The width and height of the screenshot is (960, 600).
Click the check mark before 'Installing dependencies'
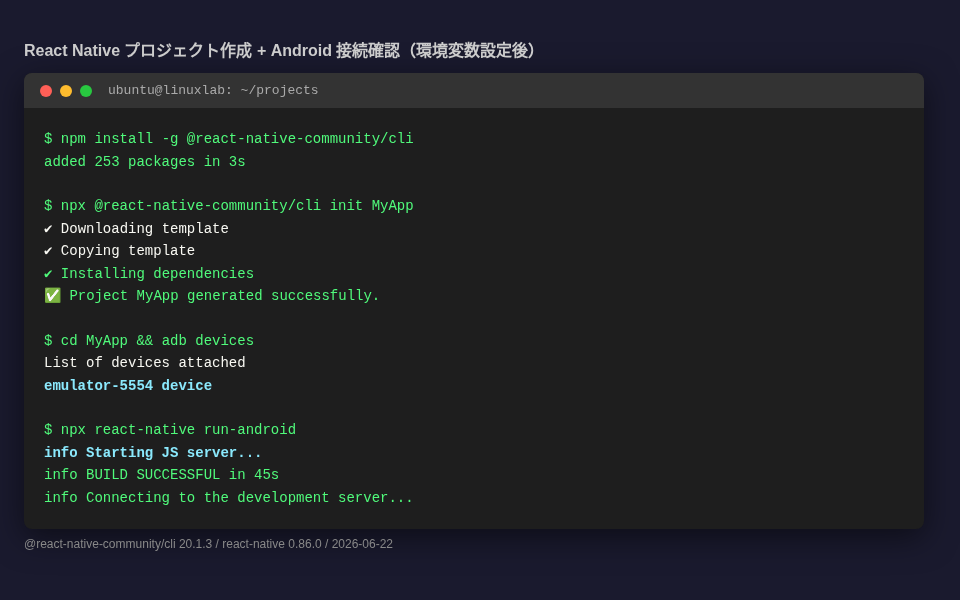point(48,273)
